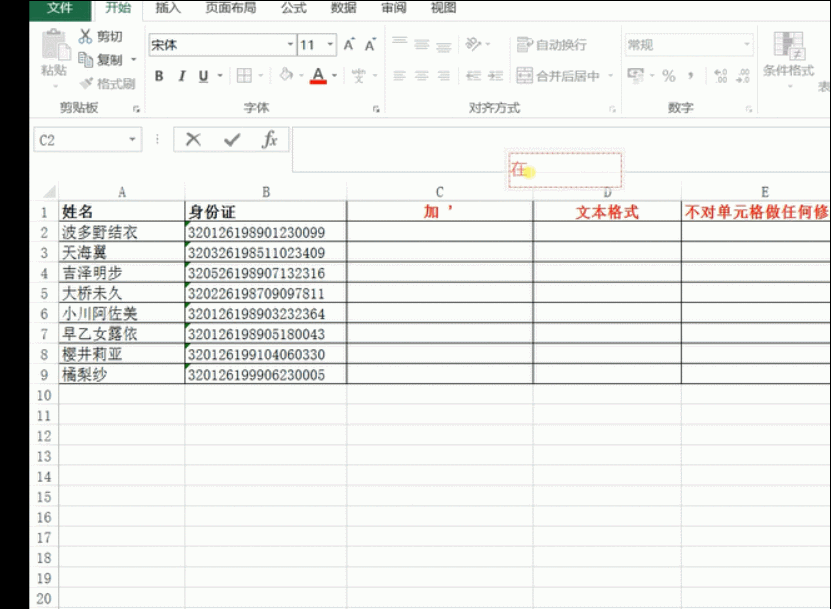Increase font size with large A
The image size is (831, 609).
pyautogui.click(x=349, y=45)
